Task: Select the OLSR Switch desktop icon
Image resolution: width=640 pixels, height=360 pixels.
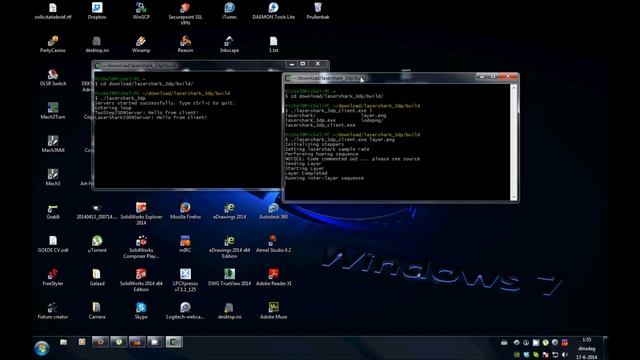Action: coord(53,78)
